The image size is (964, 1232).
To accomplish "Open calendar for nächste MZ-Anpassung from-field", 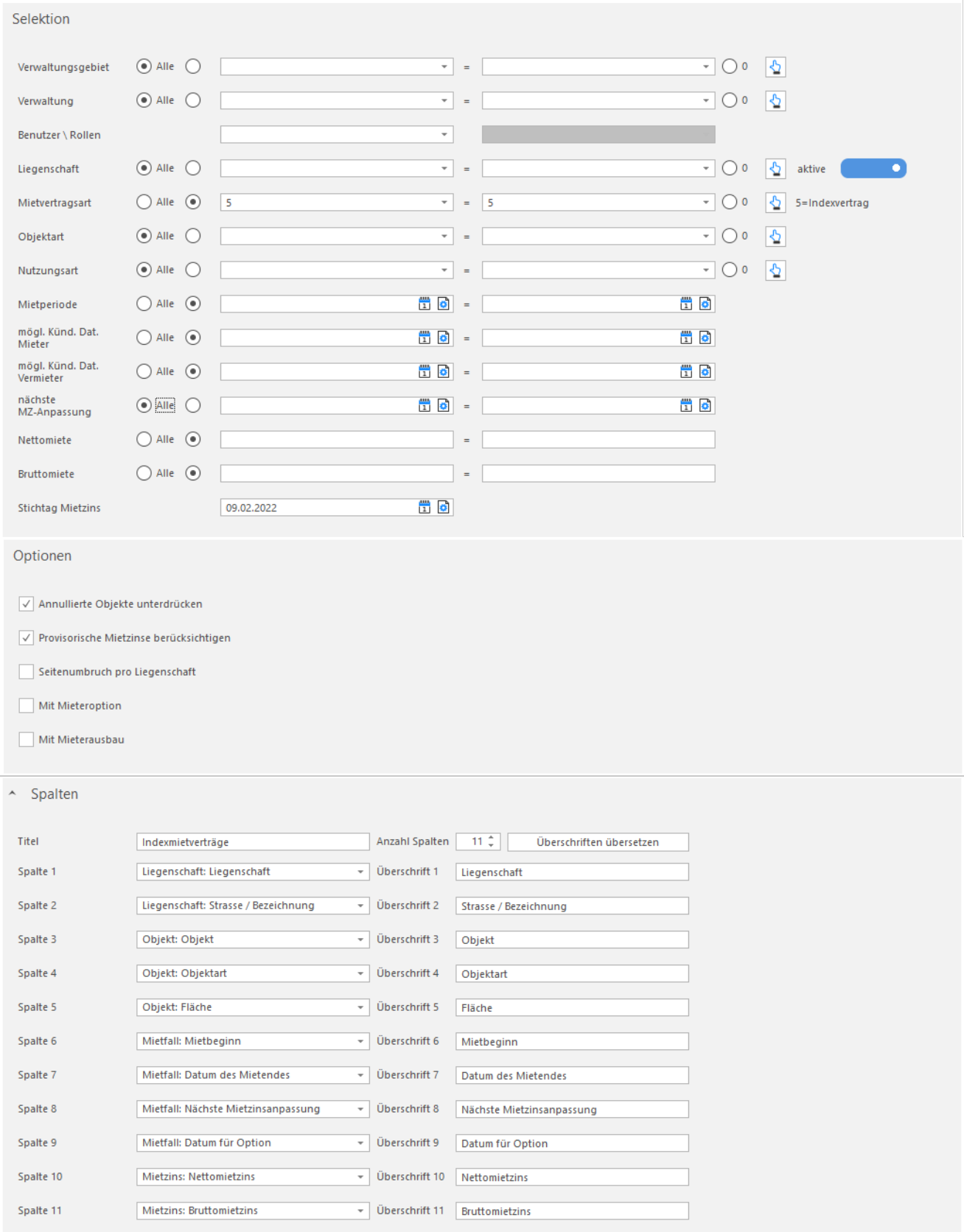I will [425, 405].
